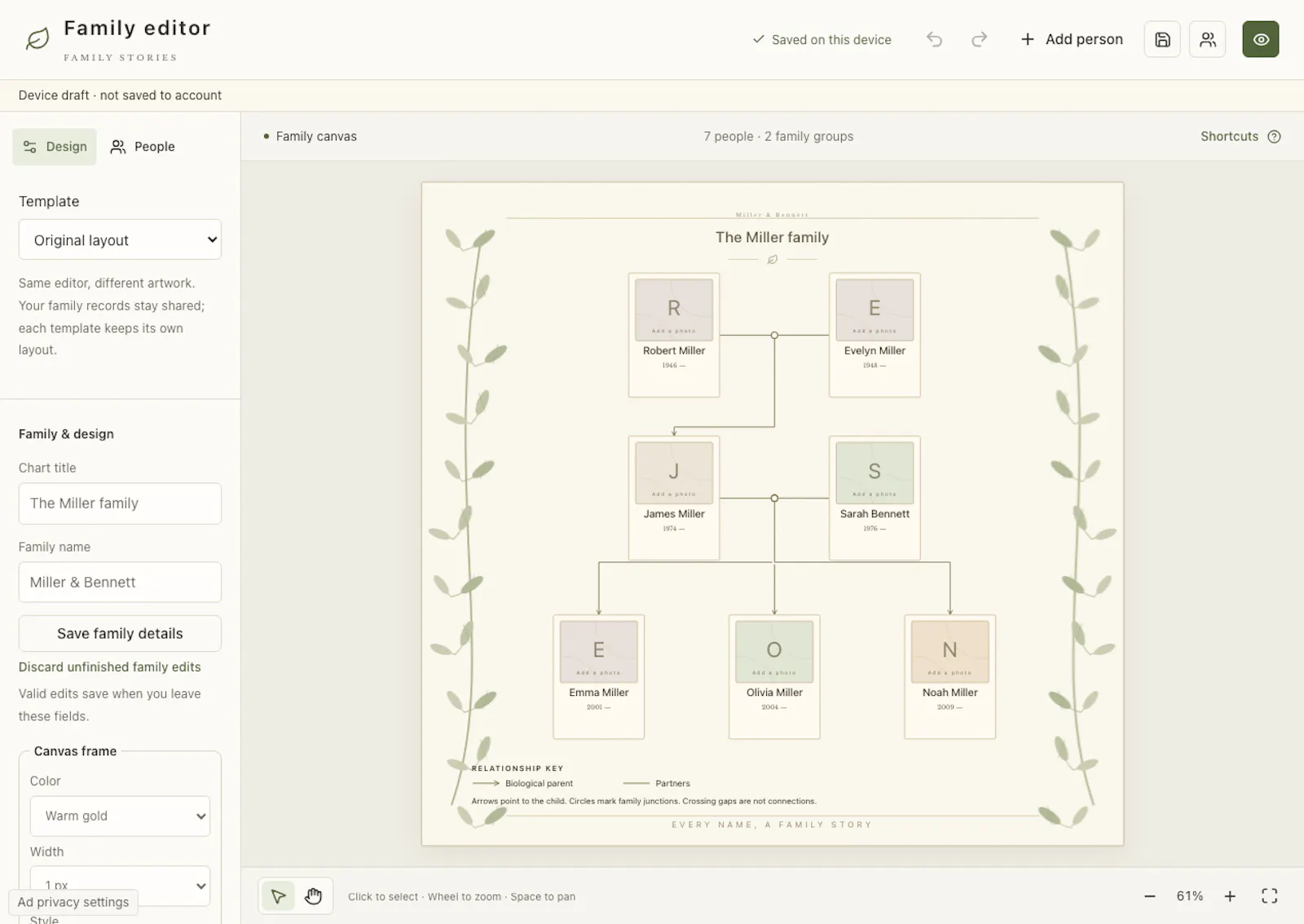Select the Olivia Miller card

pyautogui.click(x=774, y=676)
